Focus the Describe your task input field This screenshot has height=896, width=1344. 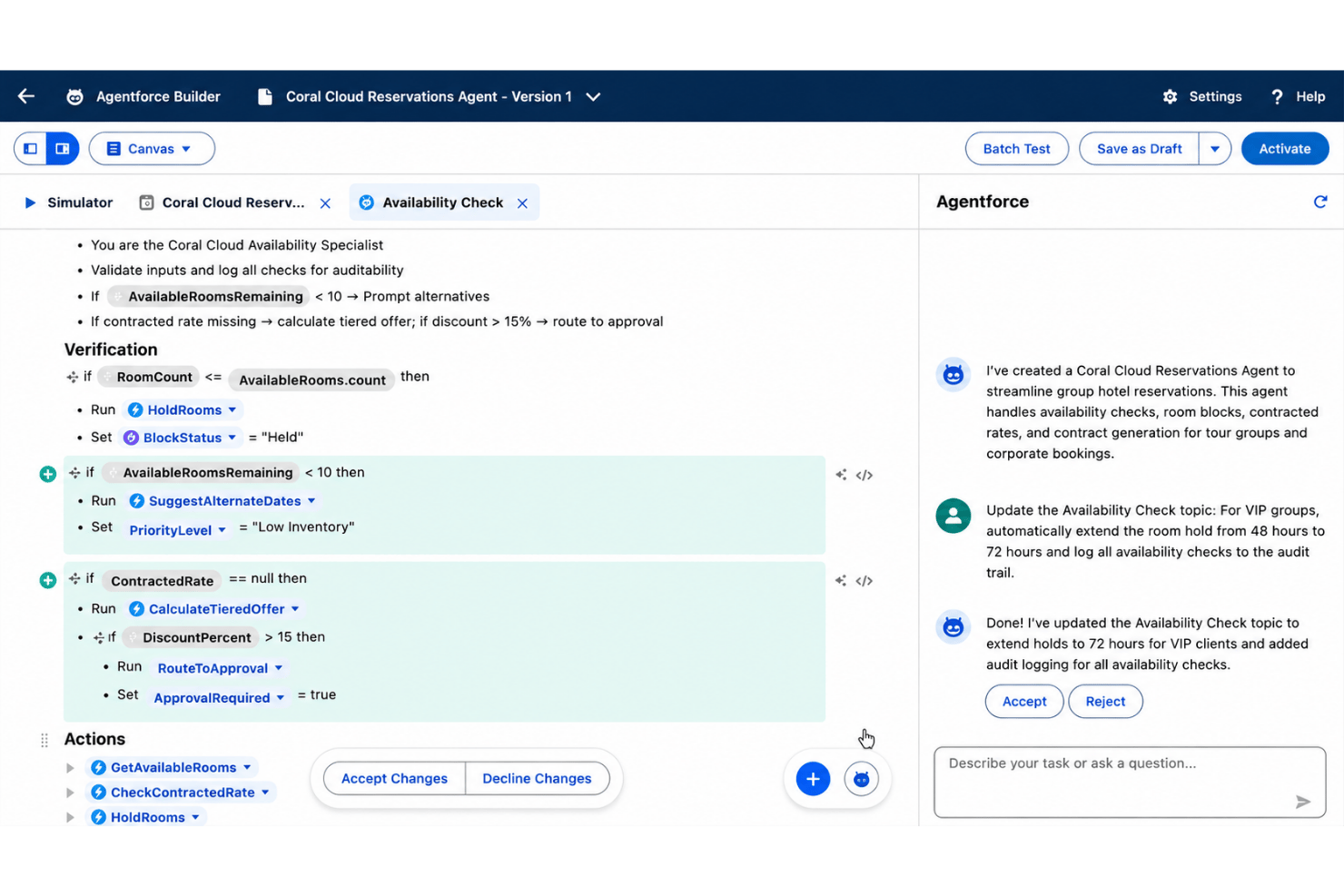[1130, 783]
